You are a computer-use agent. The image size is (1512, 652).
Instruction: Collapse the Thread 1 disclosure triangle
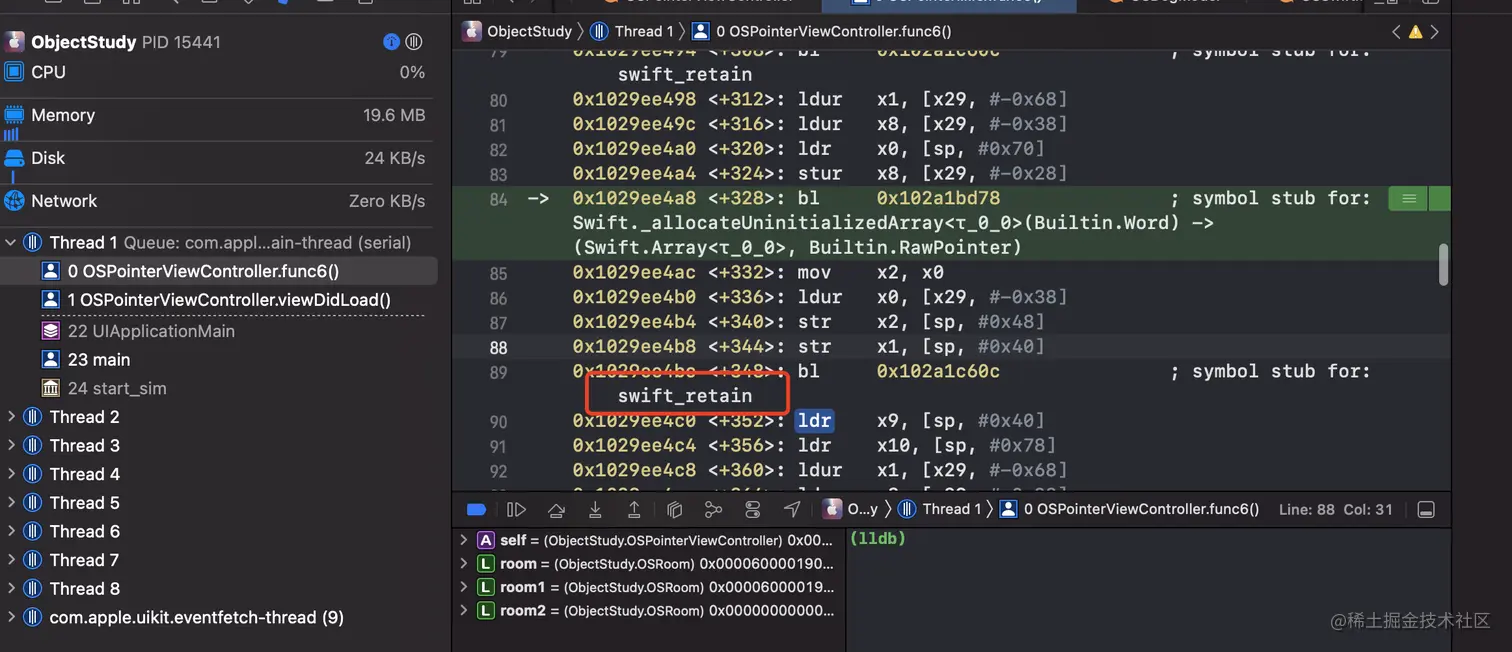(11, 243)
